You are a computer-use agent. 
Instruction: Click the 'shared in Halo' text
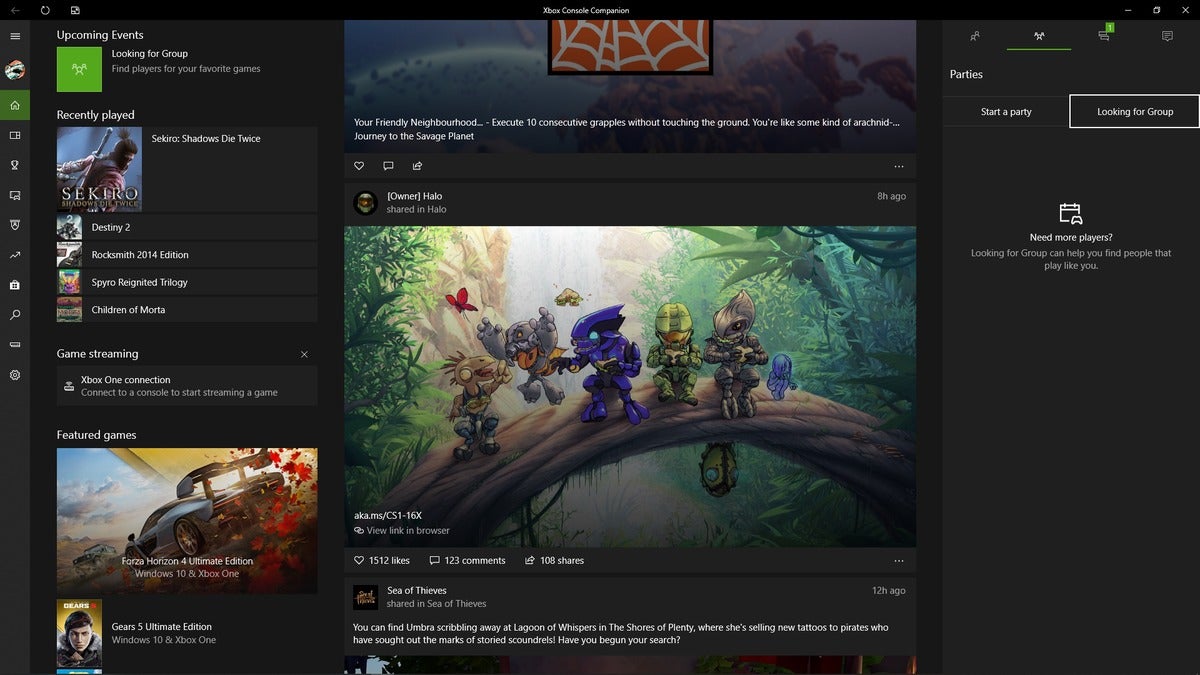pos(416,210)
